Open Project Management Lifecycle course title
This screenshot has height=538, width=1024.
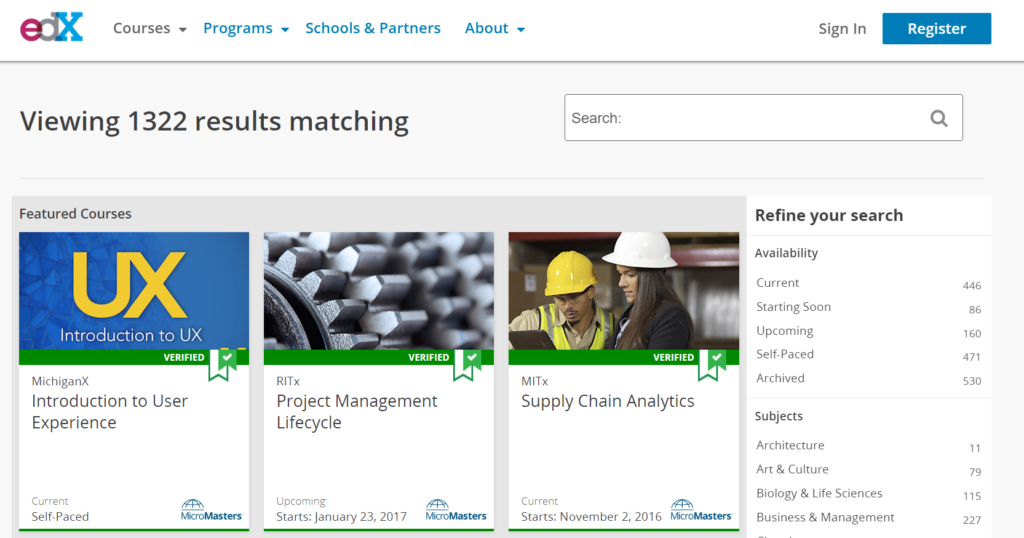(357, 411)
